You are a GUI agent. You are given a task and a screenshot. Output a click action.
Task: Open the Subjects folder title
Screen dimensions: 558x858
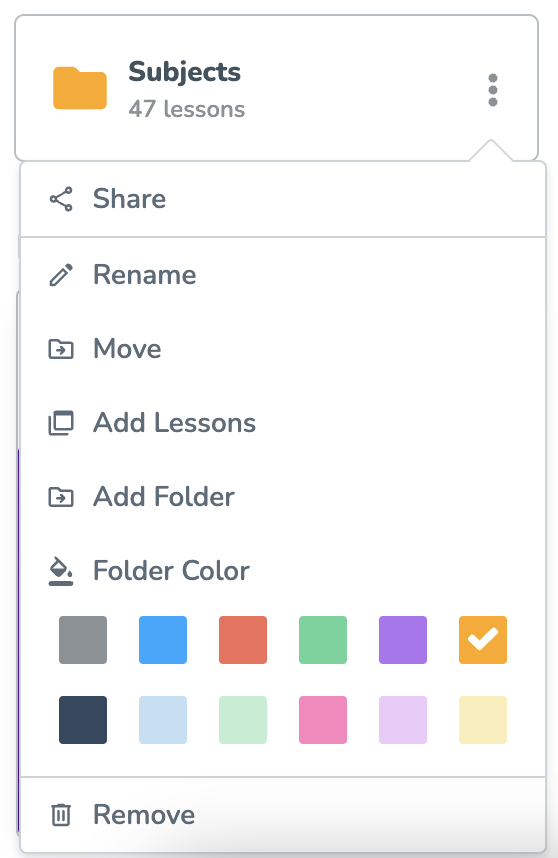click(184, 72)
